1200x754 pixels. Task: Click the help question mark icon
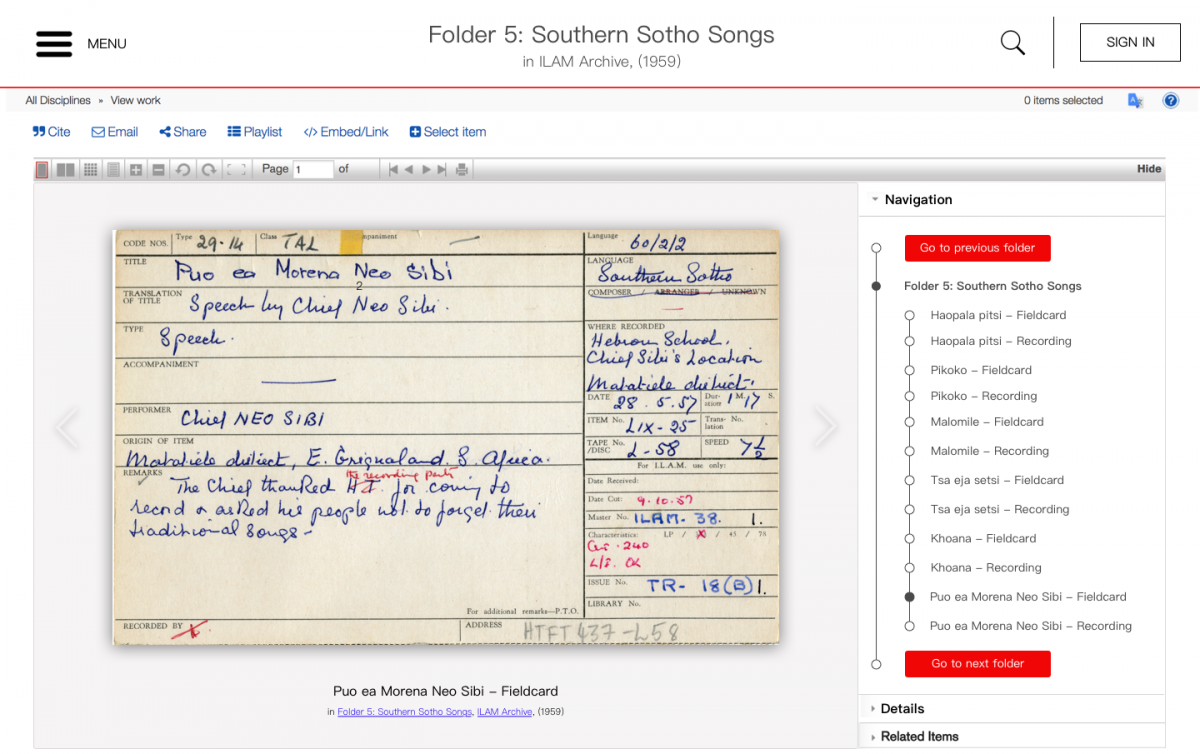pos(1171,101)
